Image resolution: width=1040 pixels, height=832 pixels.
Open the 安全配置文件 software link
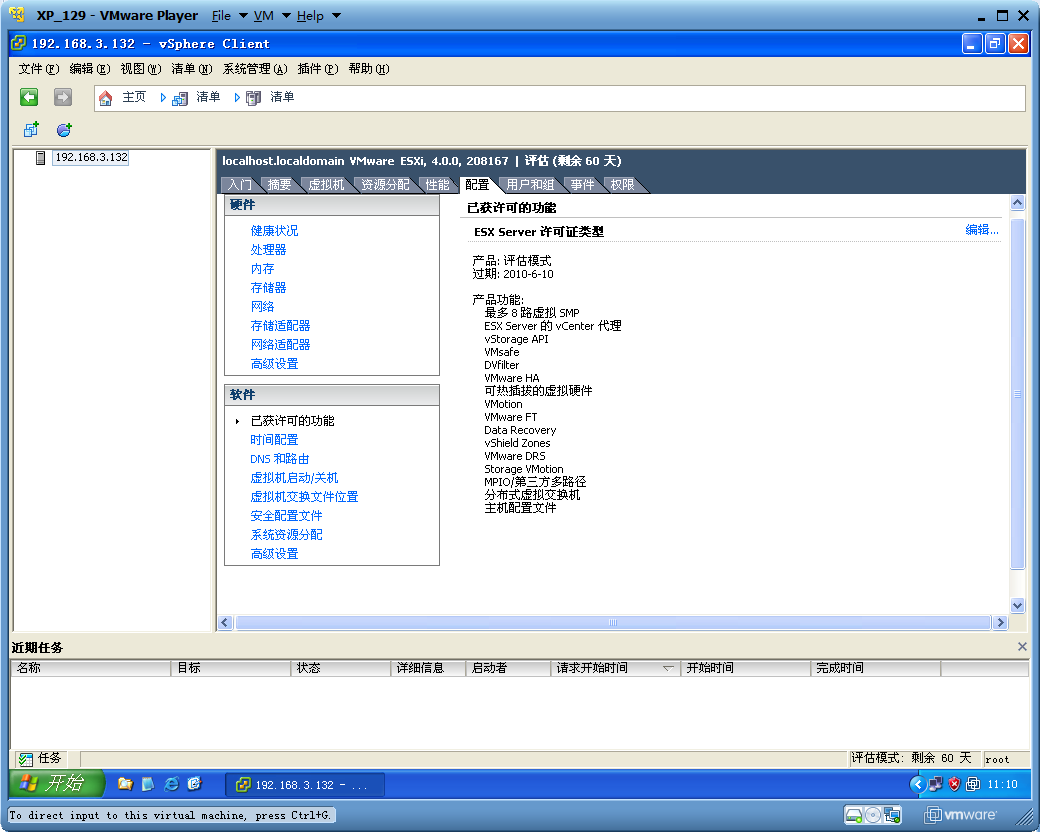point(286,516)
